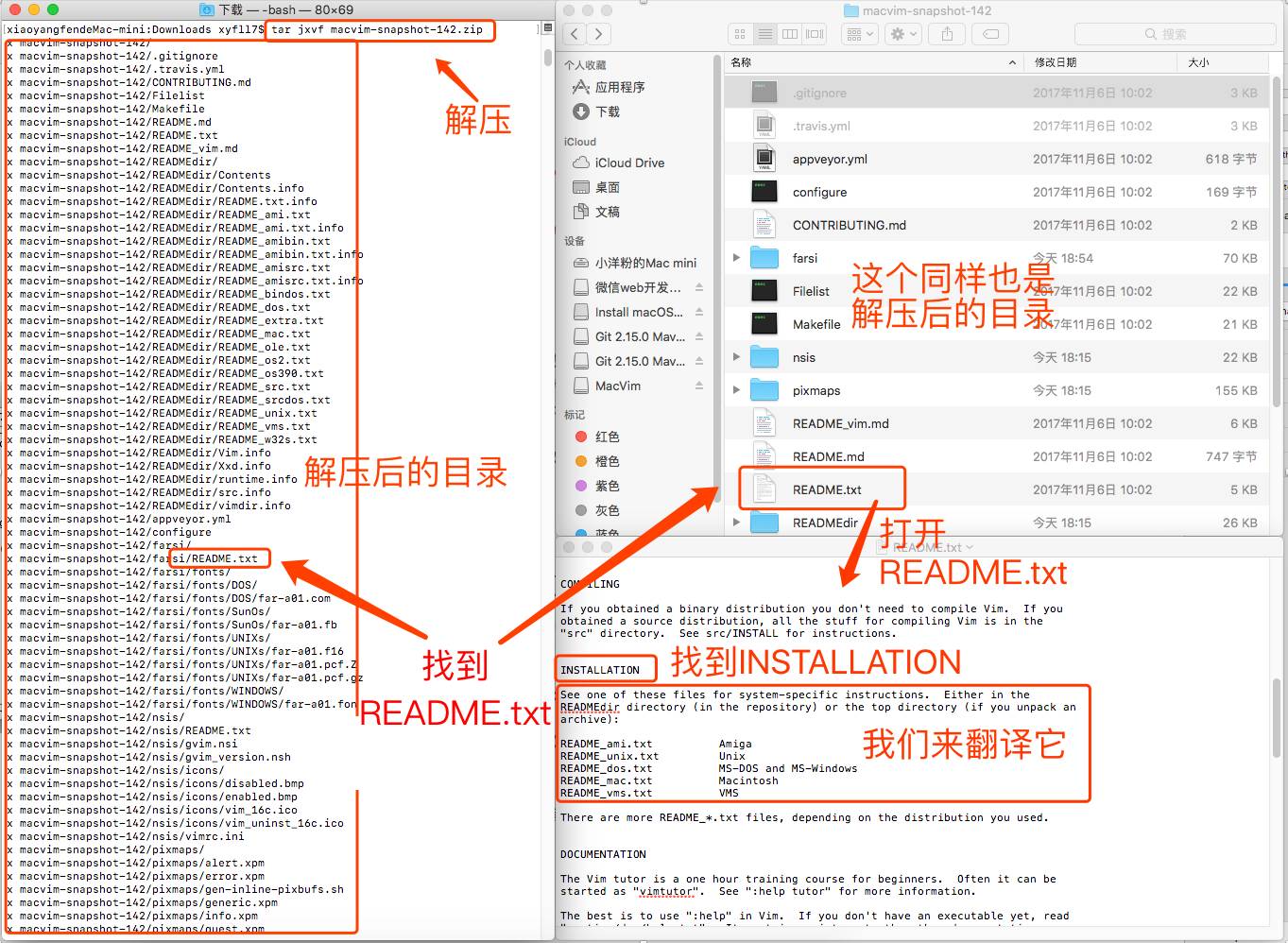Viewport: 1288px width, 943px height.
Task: Eject the Install macOS disk
Action: pos(699,312)
